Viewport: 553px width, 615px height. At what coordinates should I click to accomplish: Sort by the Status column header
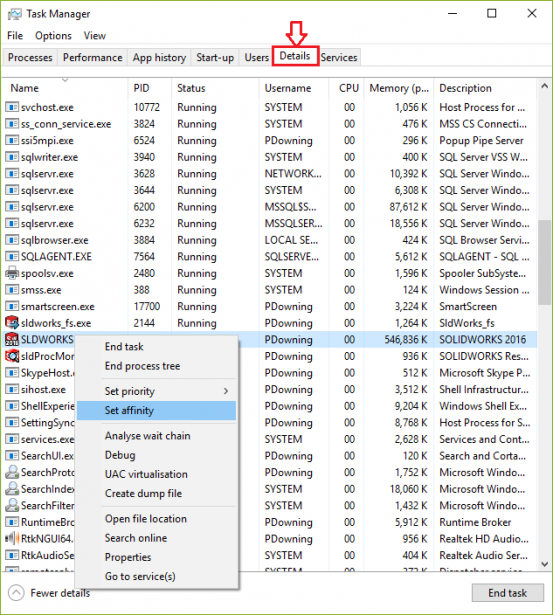point(215,88)
